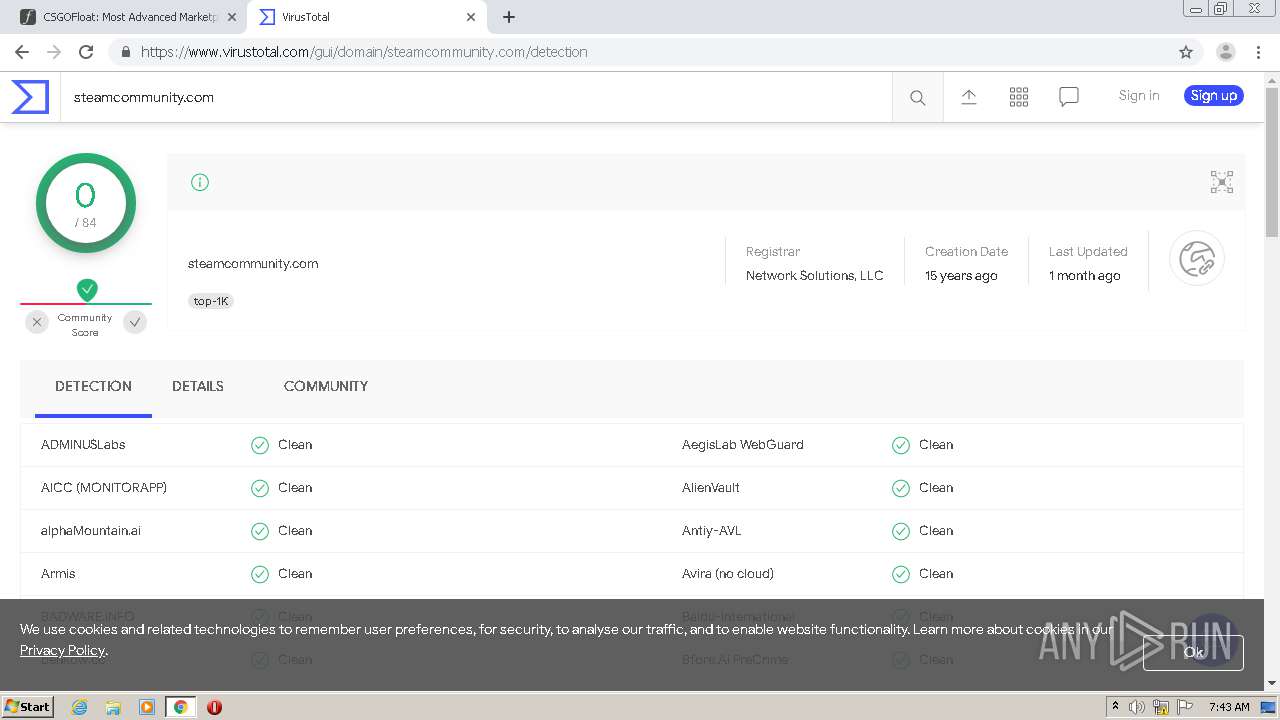The height and width of the screenshot is (720, 1280).
Task: Click the 1 month ago last updated value
Action: (1085, 276)
